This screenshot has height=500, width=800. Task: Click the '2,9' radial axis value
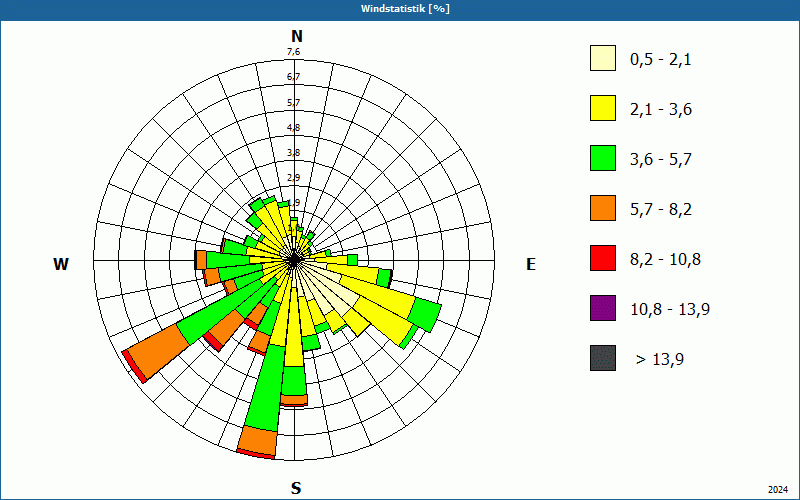293,178
